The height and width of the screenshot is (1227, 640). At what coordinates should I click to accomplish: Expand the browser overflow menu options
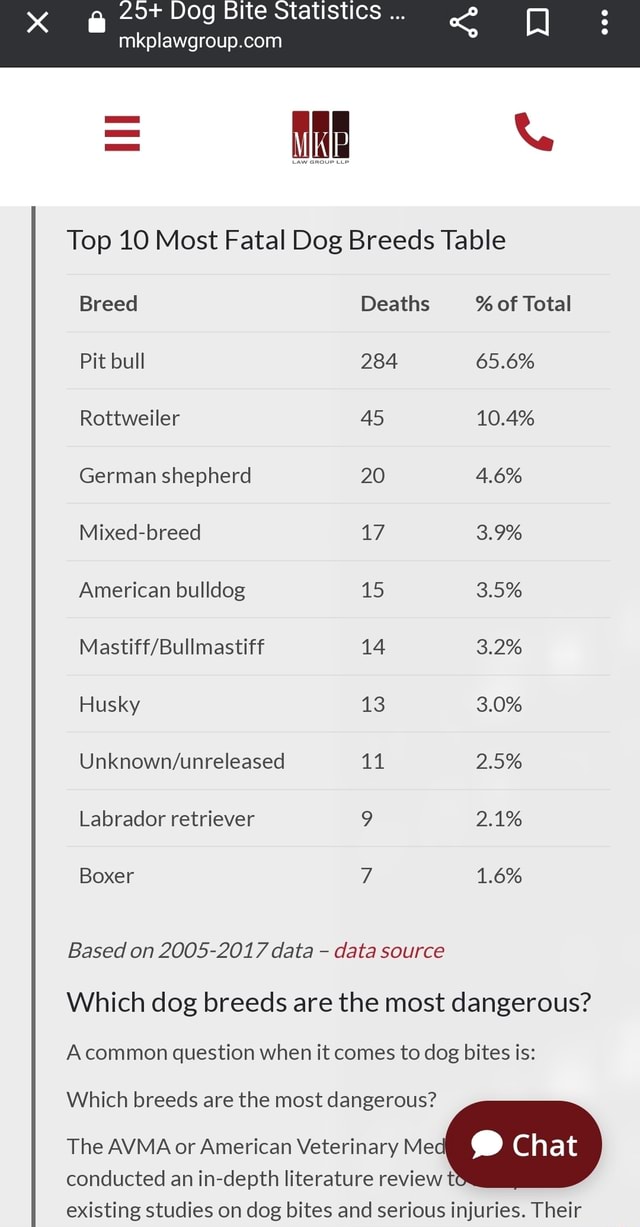(604, 22)
